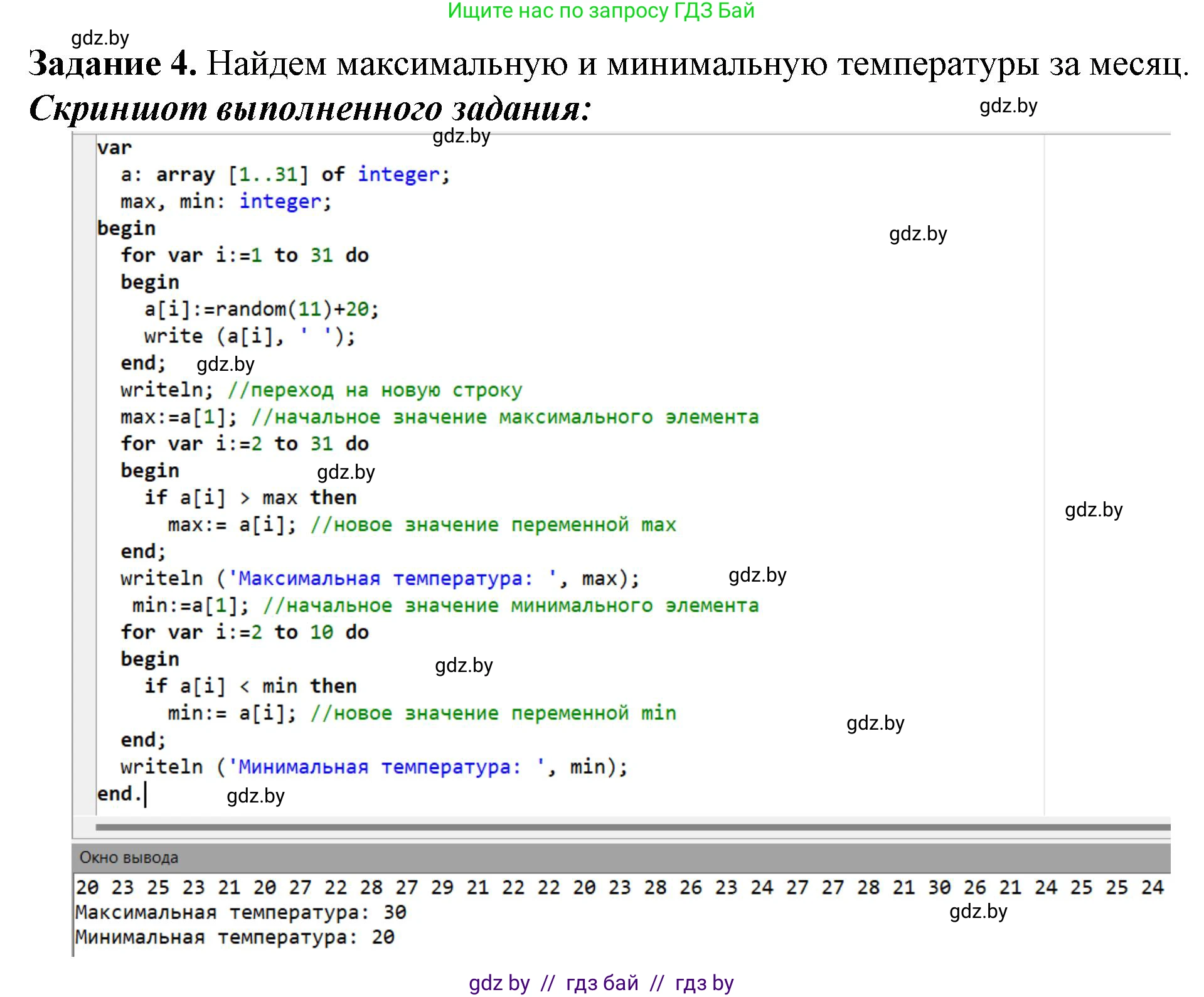The image size is (1204, 997).
Task: Select the 'if a[i] > max then' line
Action: [x=251, y=497]
